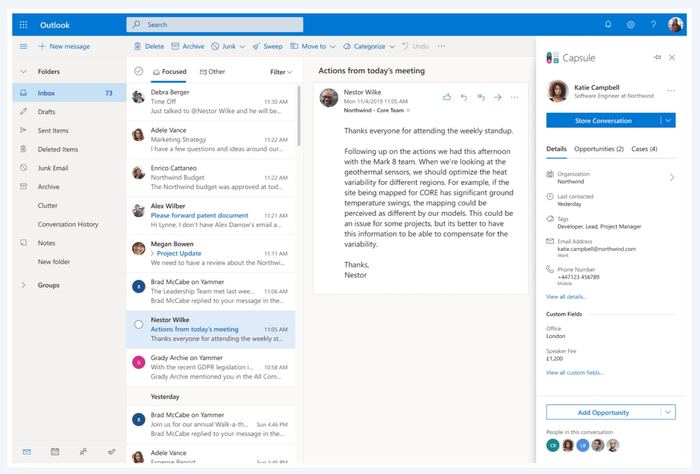Open Katie Campbell contact options ellipsis
This screenshot has width=700, height=474.
671,91
